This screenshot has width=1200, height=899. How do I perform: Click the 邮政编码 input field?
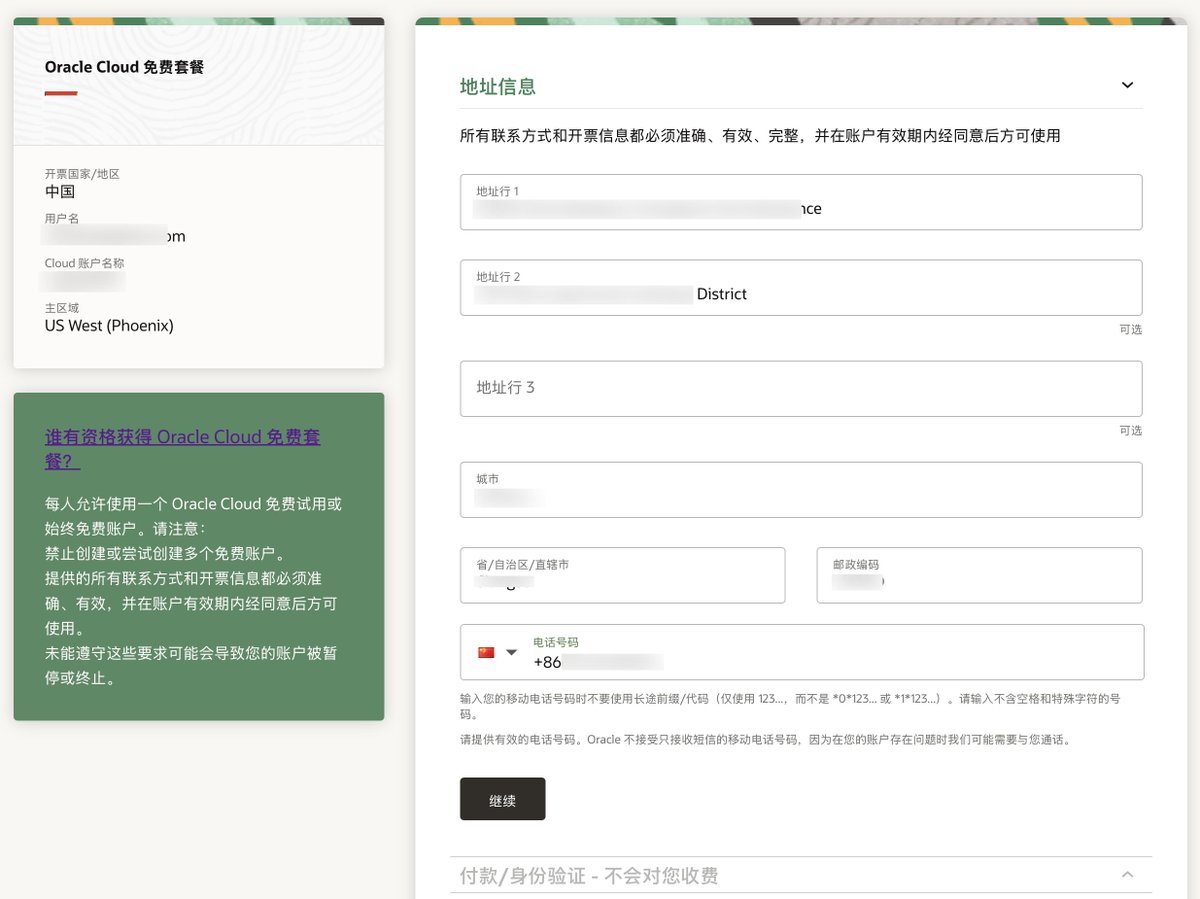click(x=980, y=575)
